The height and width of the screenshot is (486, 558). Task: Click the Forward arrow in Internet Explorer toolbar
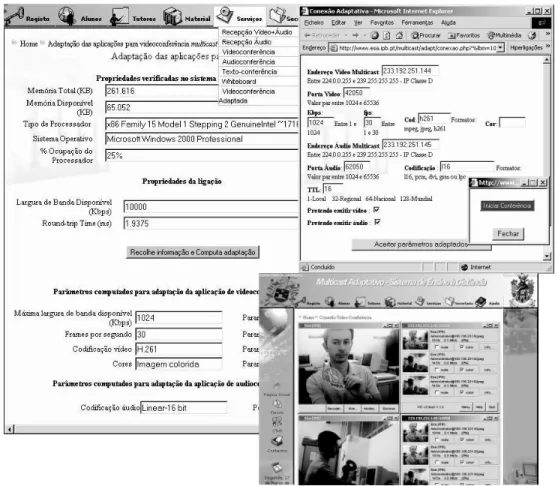355,35
